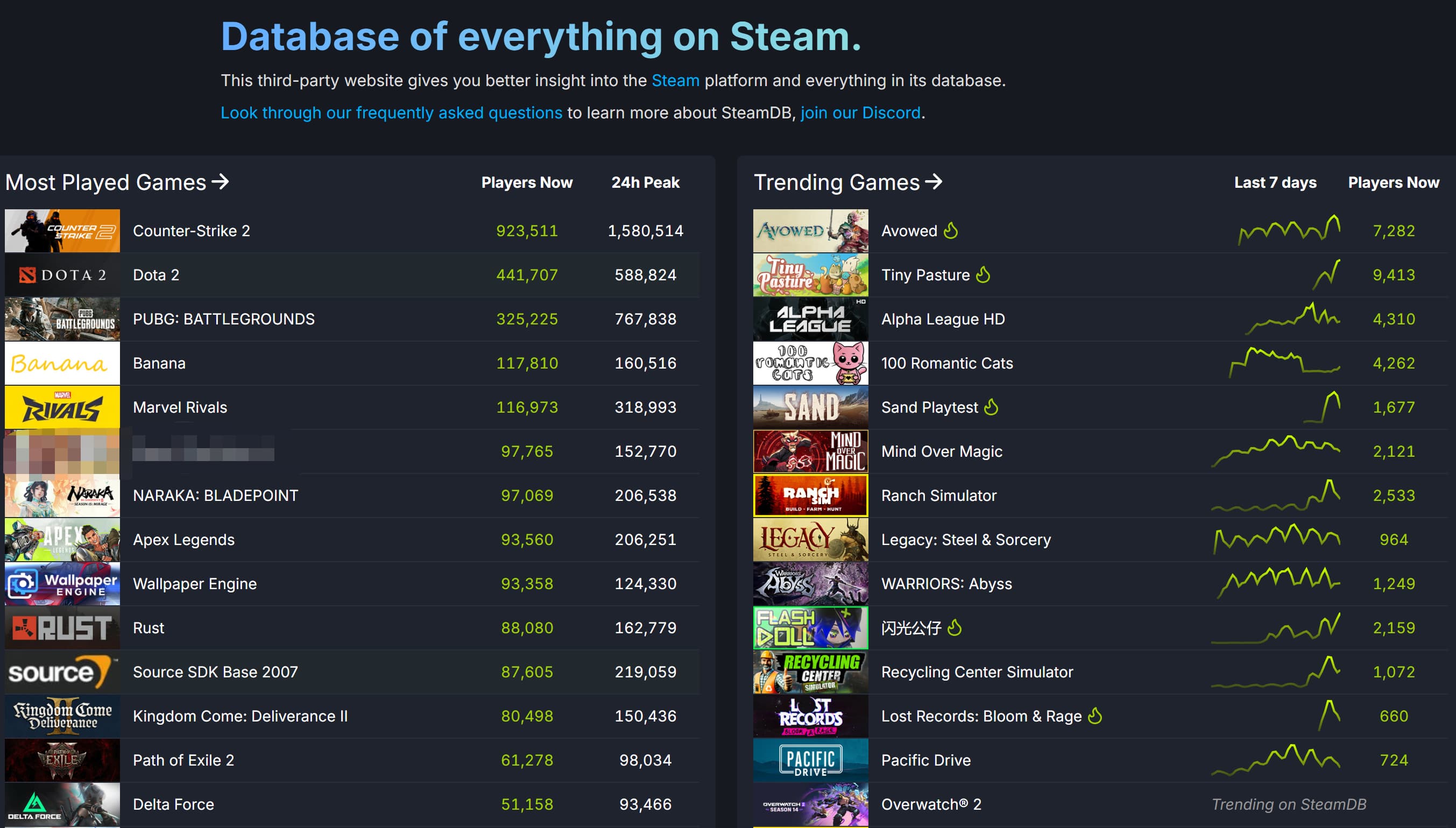Click the flame icon next to Avowed
This screenshot has width=1456, height=828.
pyautogui.click(x=951, y=230)
